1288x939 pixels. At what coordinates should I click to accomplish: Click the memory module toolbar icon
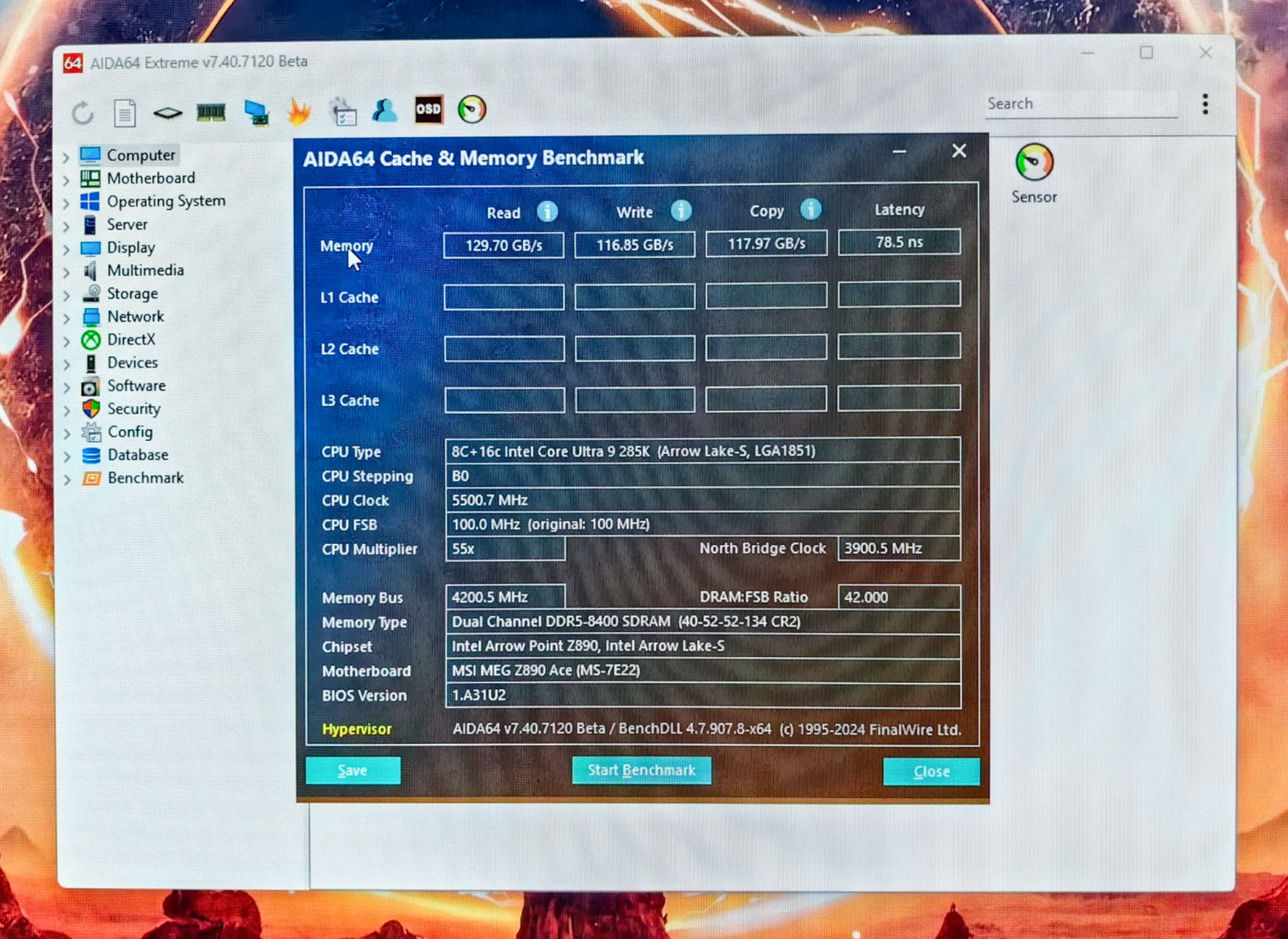click(x=211, y=112)
